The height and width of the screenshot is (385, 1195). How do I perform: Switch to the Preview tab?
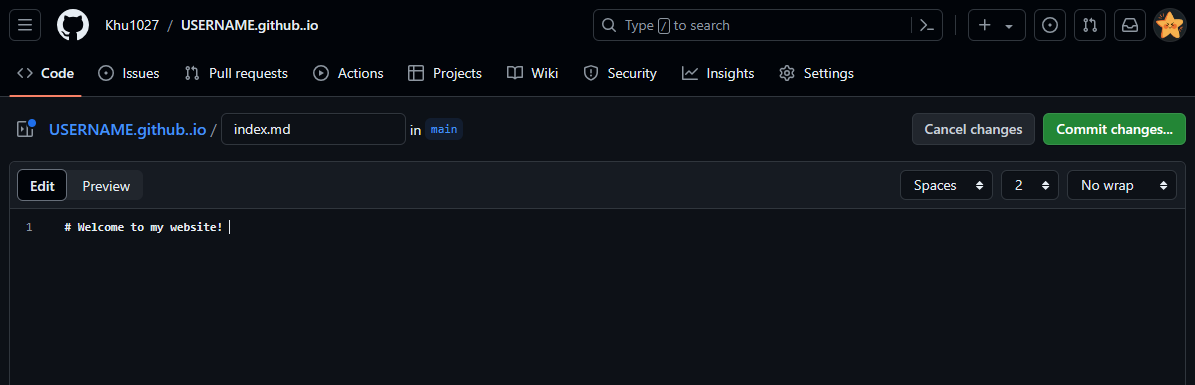[x=106, y=186]
